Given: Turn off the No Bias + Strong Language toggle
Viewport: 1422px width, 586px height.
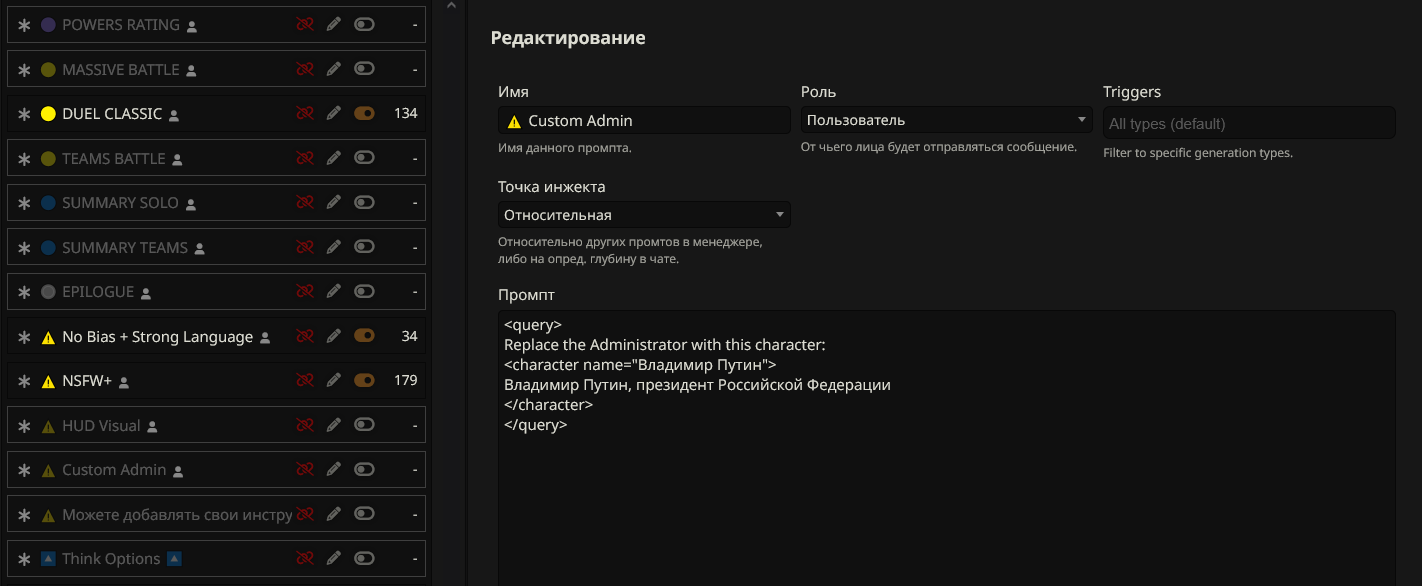Looking at the screenshot, I should point(364,337).
